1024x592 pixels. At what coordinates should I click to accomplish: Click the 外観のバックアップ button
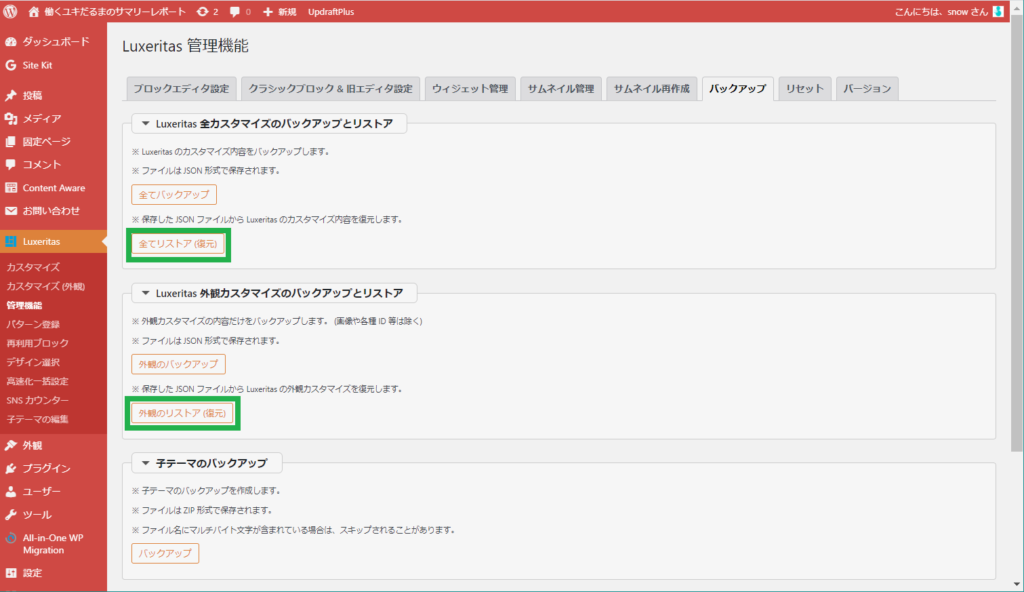pos(178,364)
